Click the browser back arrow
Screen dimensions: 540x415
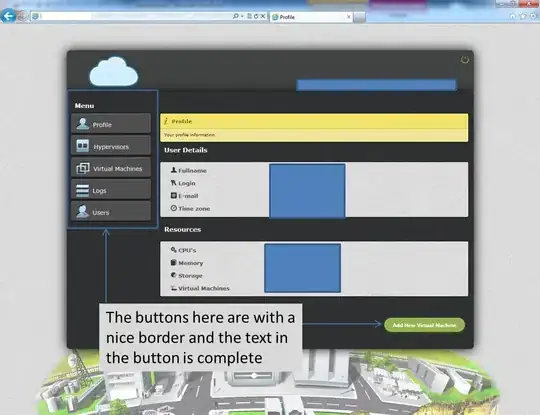pos(8,15)
